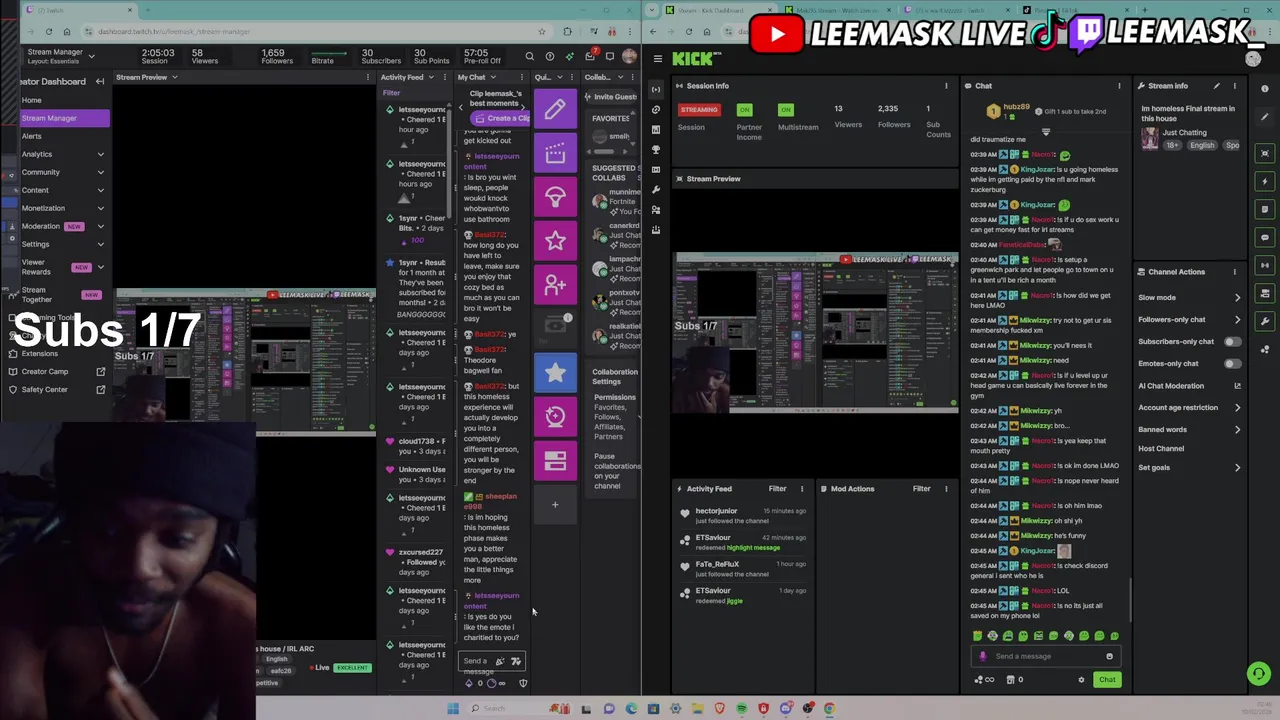The image size is (1280, 720).
Task: Expand Monetization section in Twitch sidebar
Action: point(100,208)
